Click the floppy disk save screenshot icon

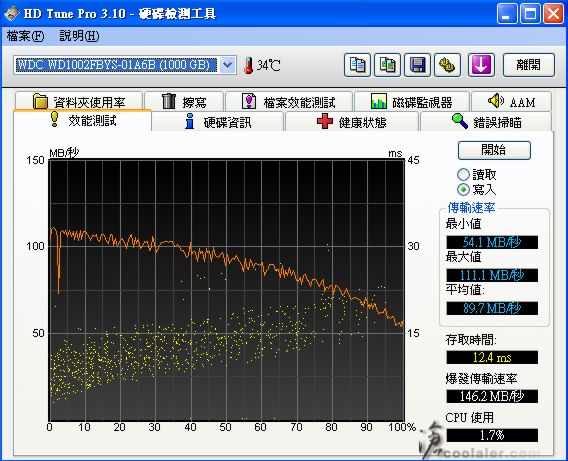coord(417,65)
